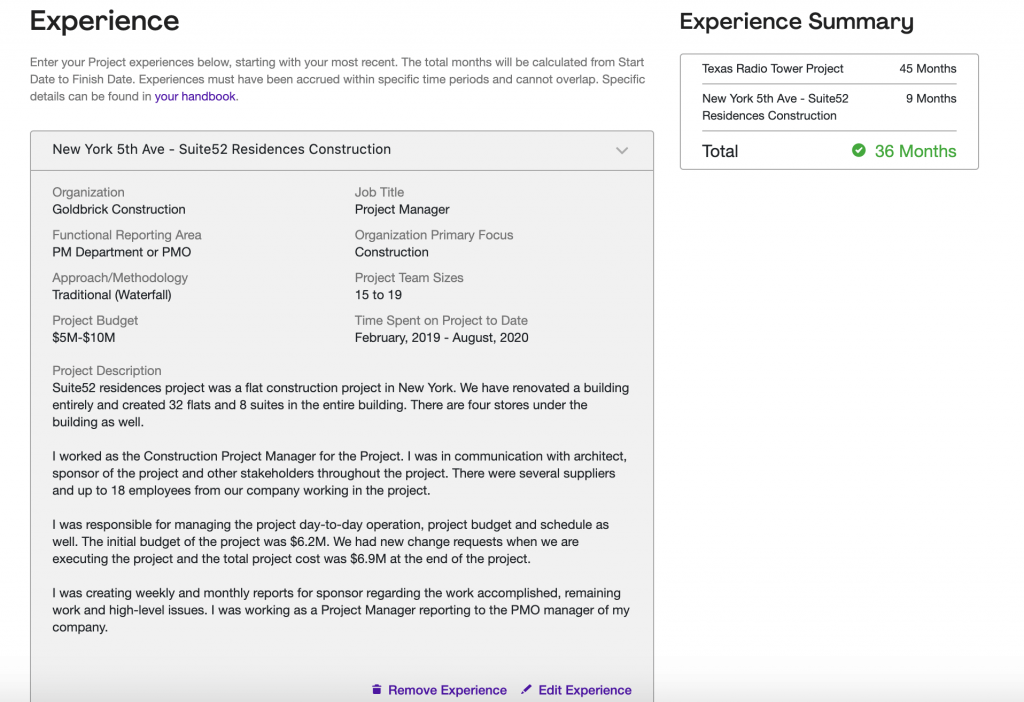The height and width of the screenshot is (702, 1024).
Task: Click the green checkmark icon next to 36 Months
Action: pos(858,151)
